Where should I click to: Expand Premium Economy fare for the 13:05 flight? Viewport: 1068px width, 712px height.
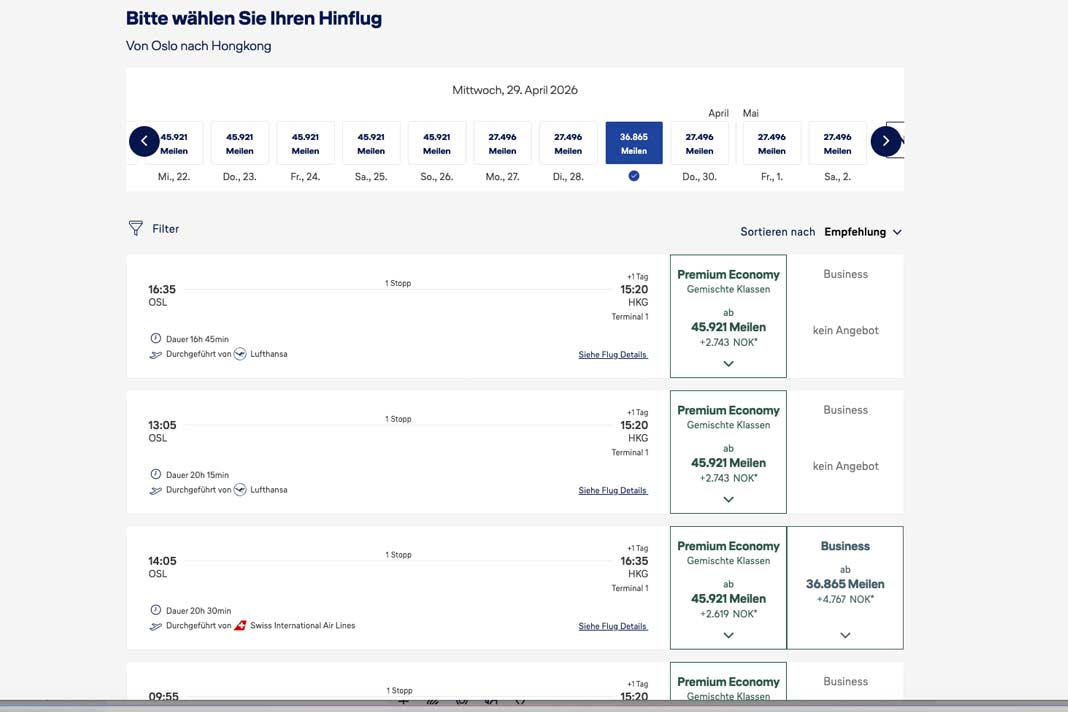click(x=728, y=499)
